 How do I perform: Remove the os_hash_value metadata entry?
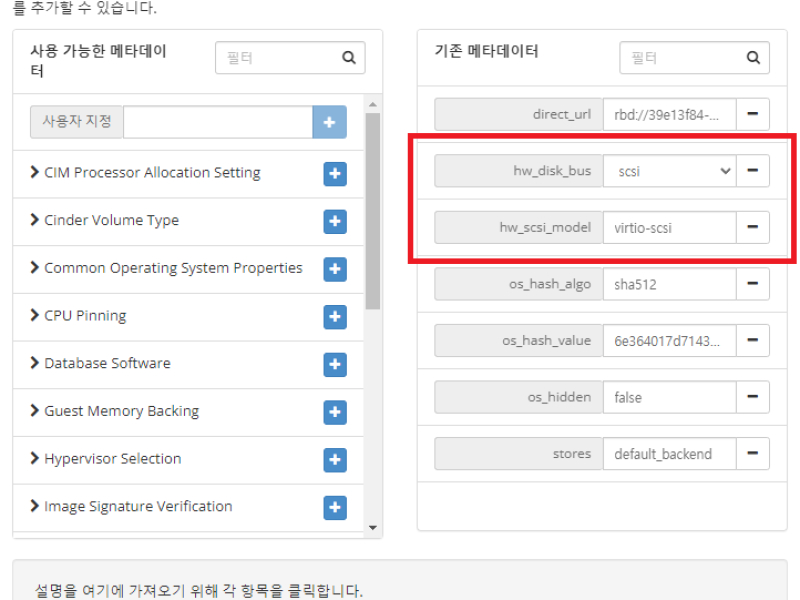point(753,340)
